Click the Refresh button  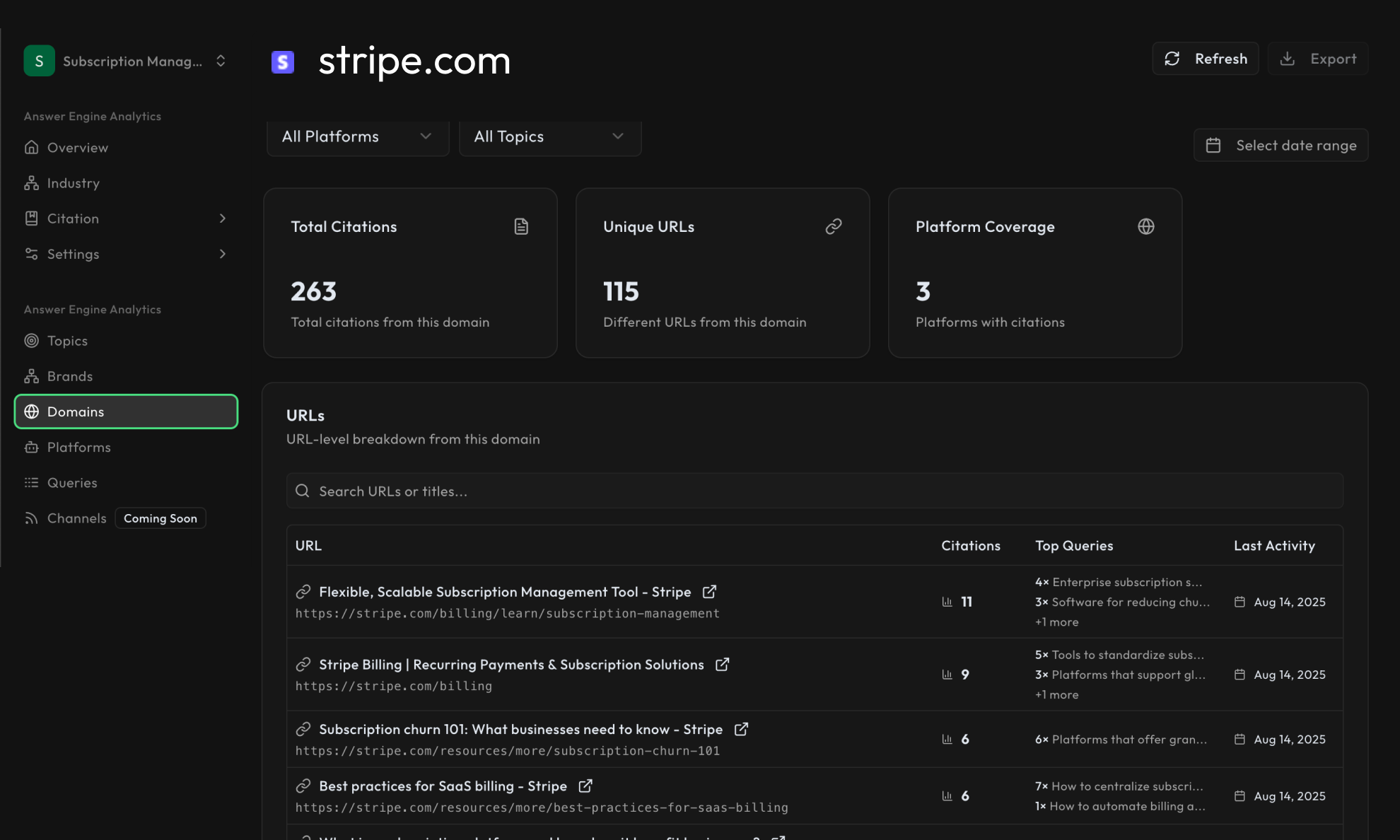click(1206, 59)
